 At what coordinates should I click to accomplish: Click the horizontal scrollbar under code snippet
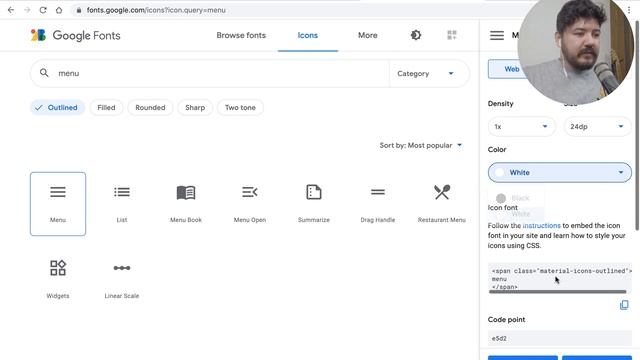tap(558, 292)
